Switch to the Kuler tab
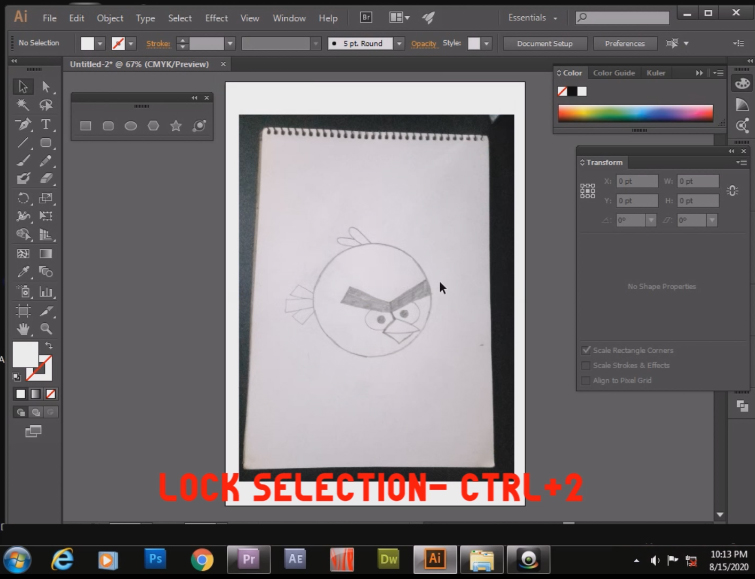Viewport: 755px width, 579px height. point(656,73)
